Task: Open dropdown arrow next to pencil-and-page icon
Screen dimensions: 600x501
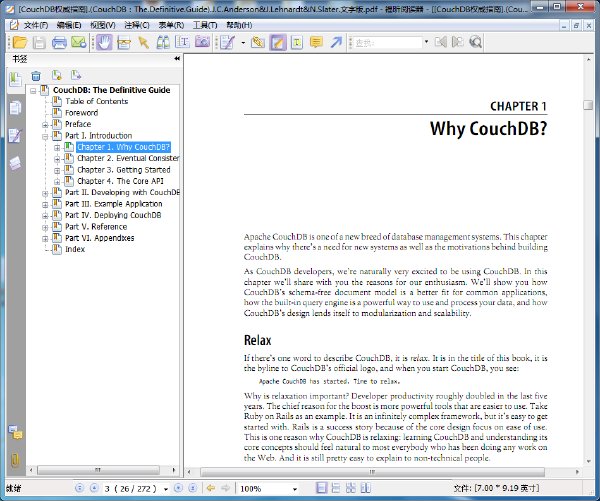Action: click(243, 42)
